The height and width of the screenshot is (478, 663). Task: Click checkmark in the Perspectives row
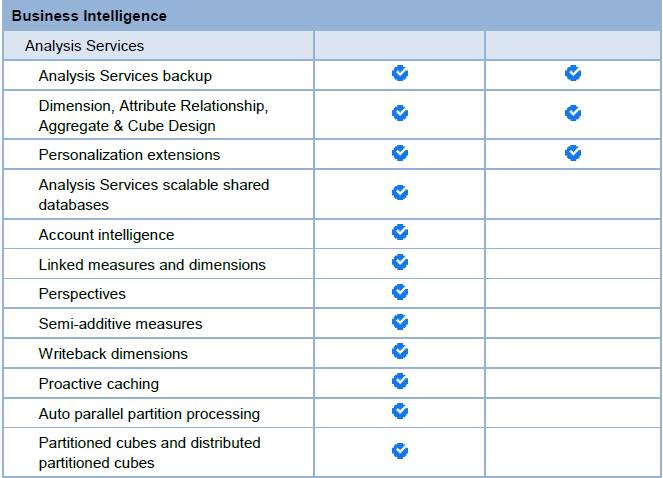[400, 292]
